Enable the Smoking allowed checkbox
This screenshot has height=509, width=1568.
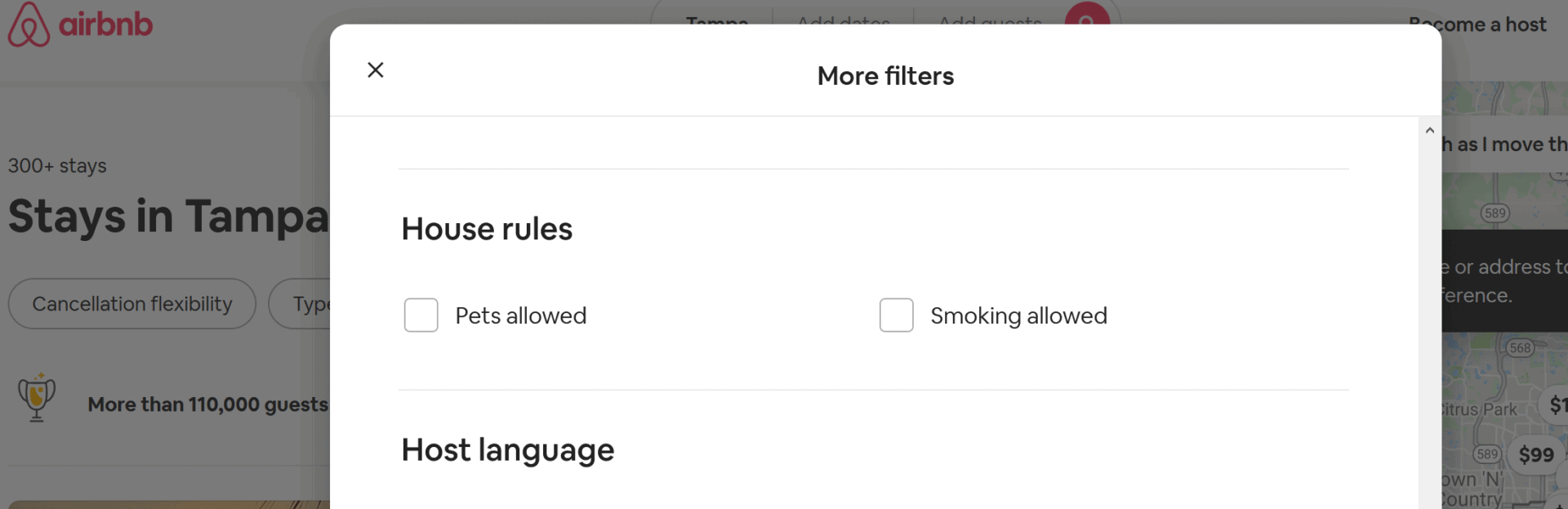896,315
